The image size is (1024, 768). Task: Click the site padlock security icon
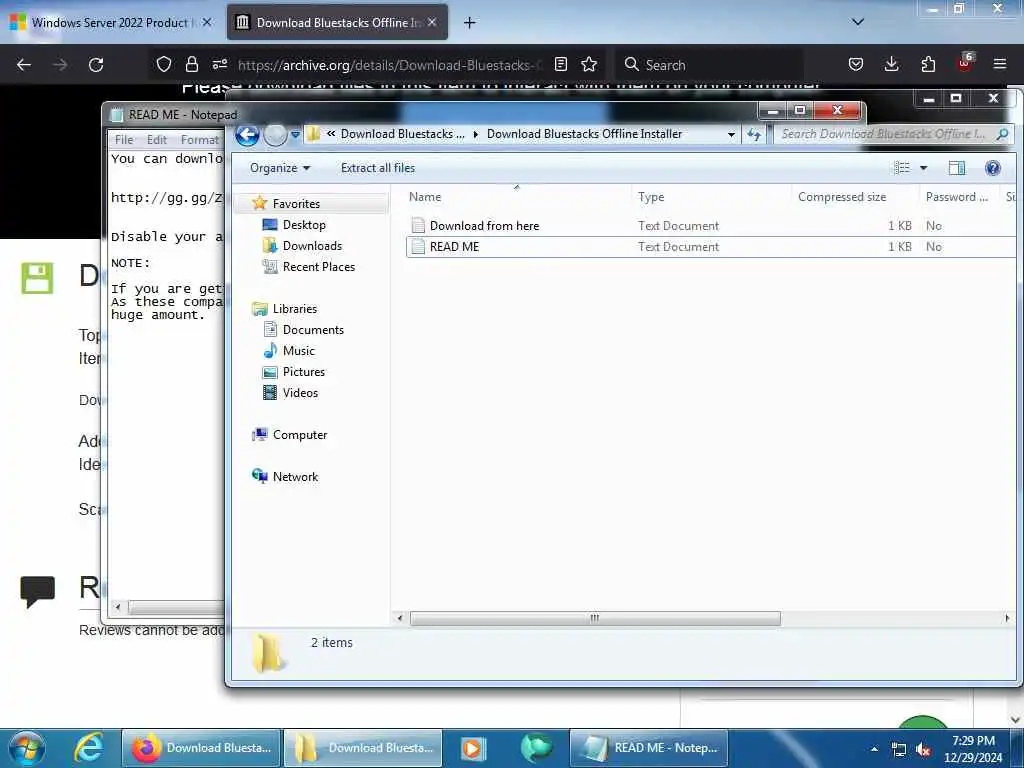191,64
